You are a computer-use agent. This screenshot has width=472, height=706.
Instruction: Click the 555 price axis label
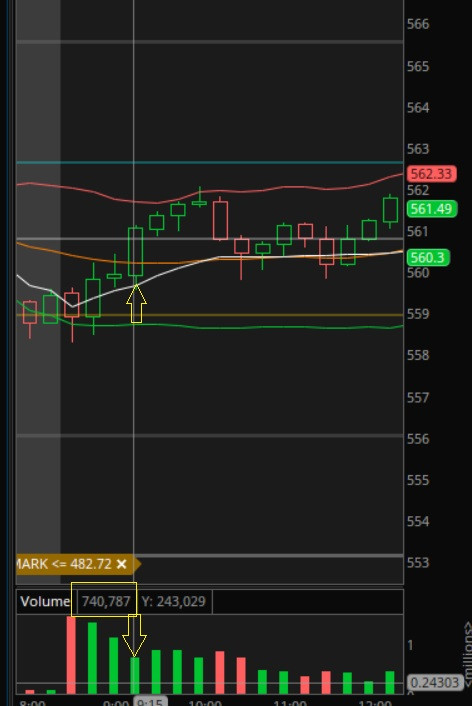pos(418,480)
